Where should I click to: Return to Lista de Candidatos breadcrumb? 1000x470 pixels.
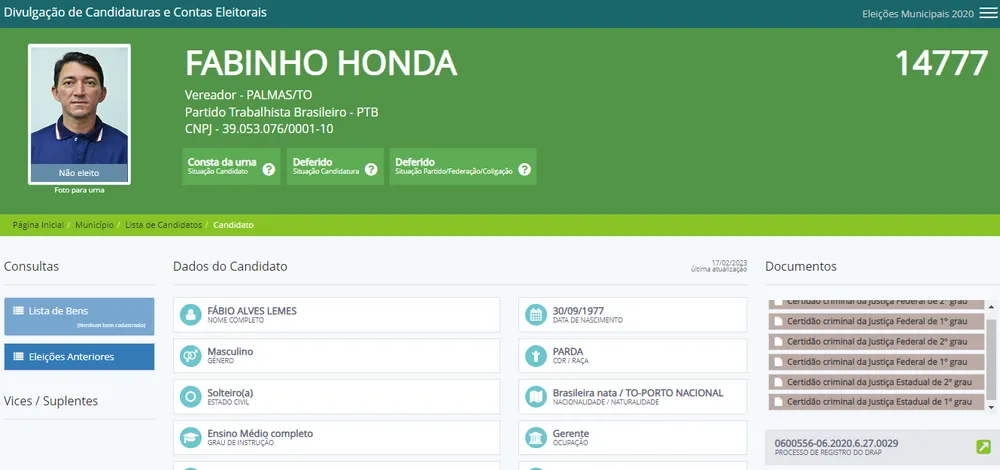click(x=163, y=225)
